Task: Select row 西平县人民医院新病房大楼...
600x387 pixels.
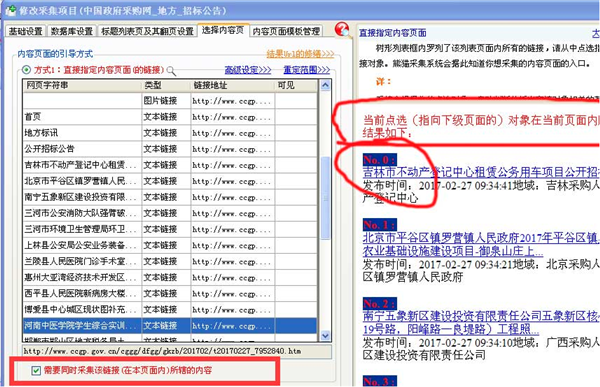Action: [170, 294]
